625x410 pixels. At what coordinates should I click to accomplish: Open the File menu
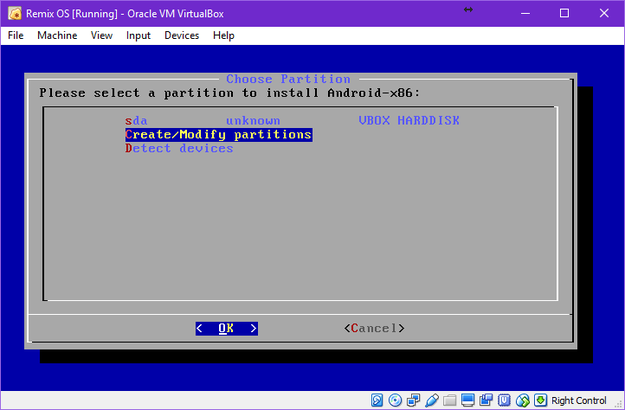pyautogui.click(x=16, y=35)
